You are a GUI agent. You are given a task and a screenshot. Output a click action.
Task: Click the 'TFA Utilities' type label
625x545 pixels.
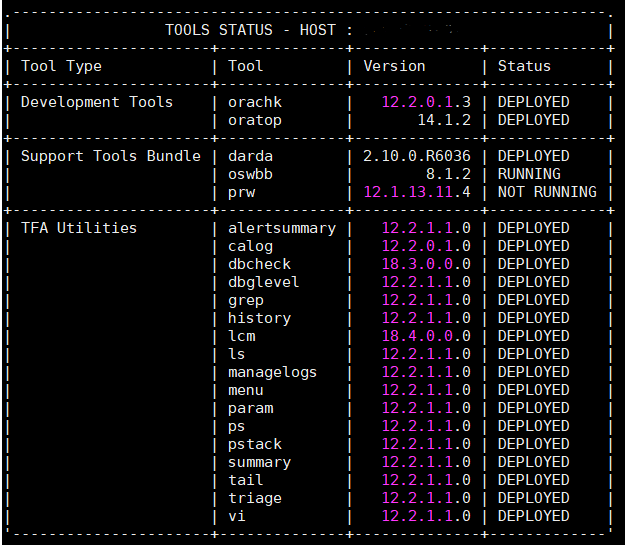point(79,228)
